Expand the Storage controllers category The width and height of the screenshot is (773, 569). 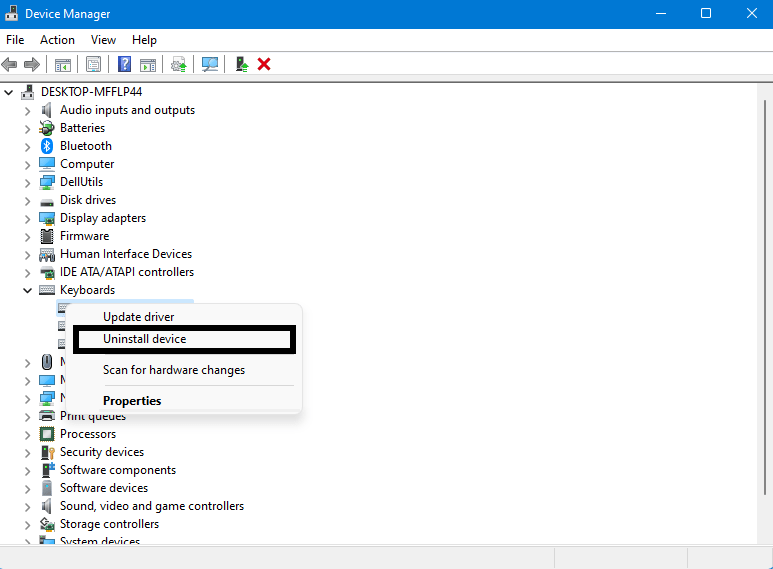point(28,525)
